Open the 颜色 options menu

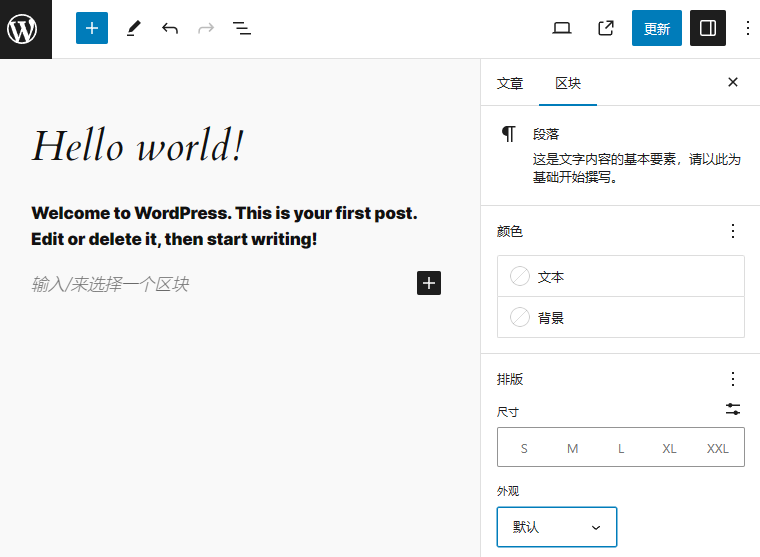point(733,231)
